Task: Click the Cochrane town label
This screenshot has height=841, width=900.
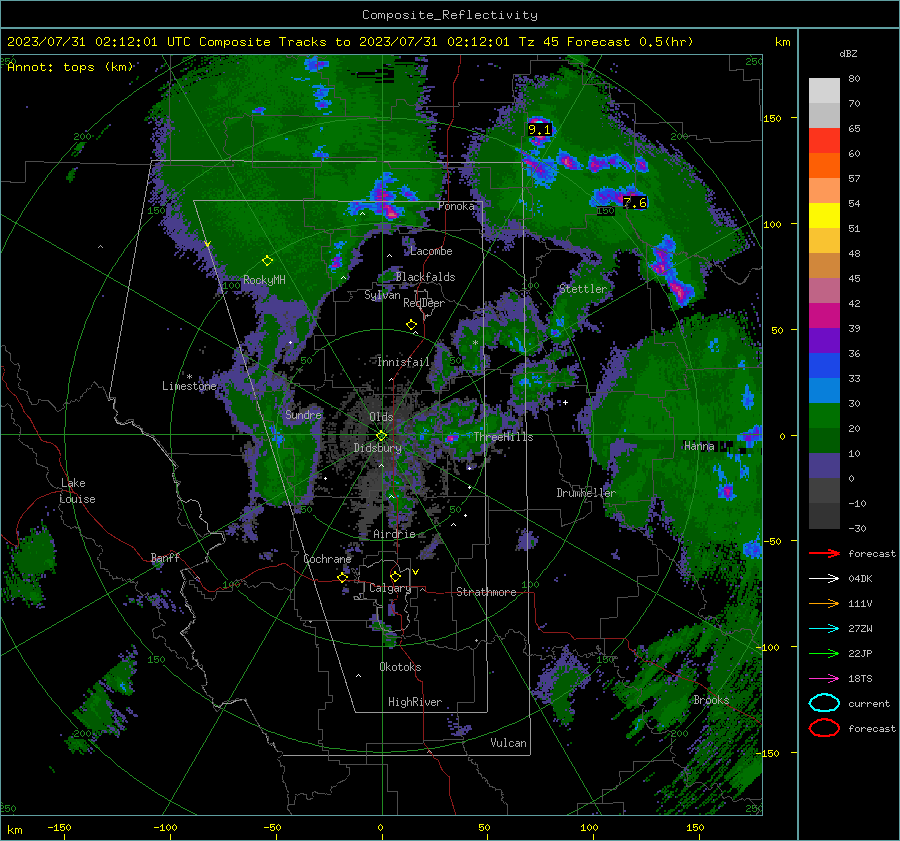Action: (x=327, y=559)
